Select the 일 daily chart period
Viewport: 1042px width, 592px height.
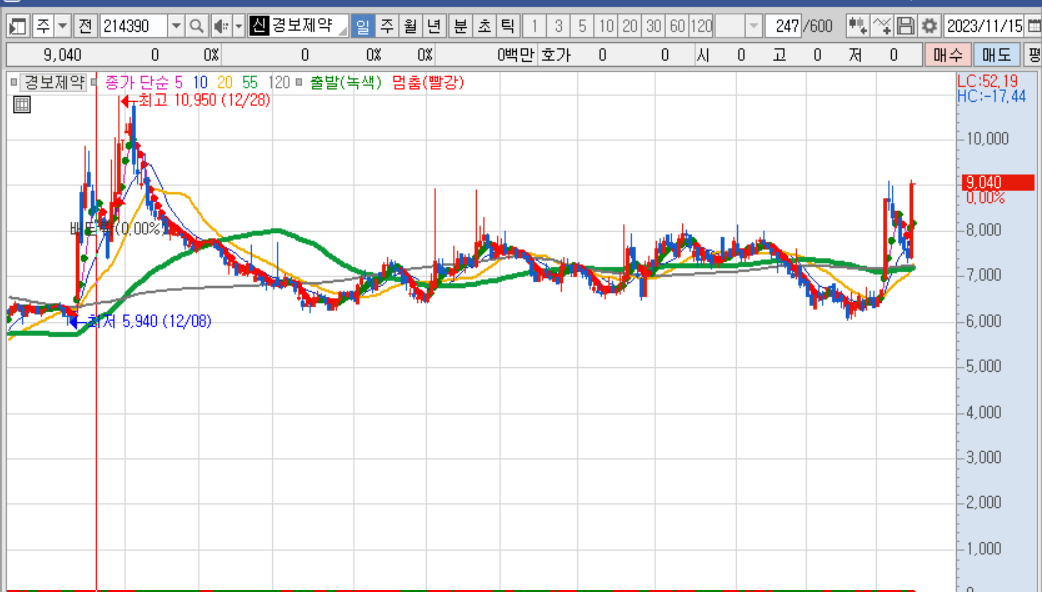pos(362,27)
